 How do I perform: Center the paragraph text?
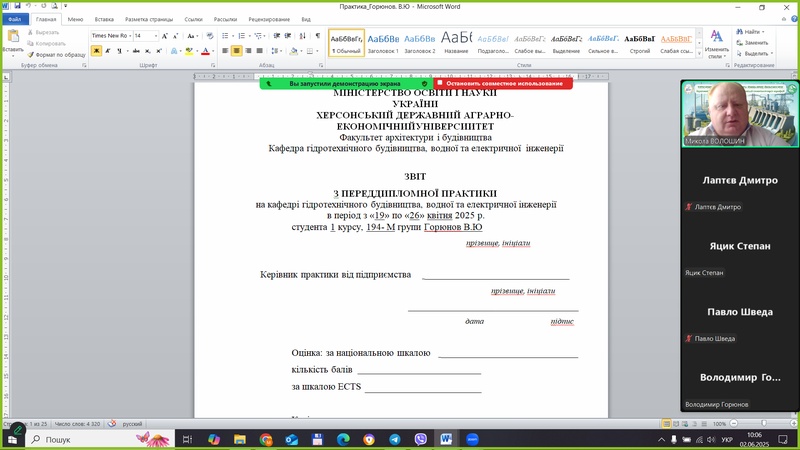(x=236, y=51)
